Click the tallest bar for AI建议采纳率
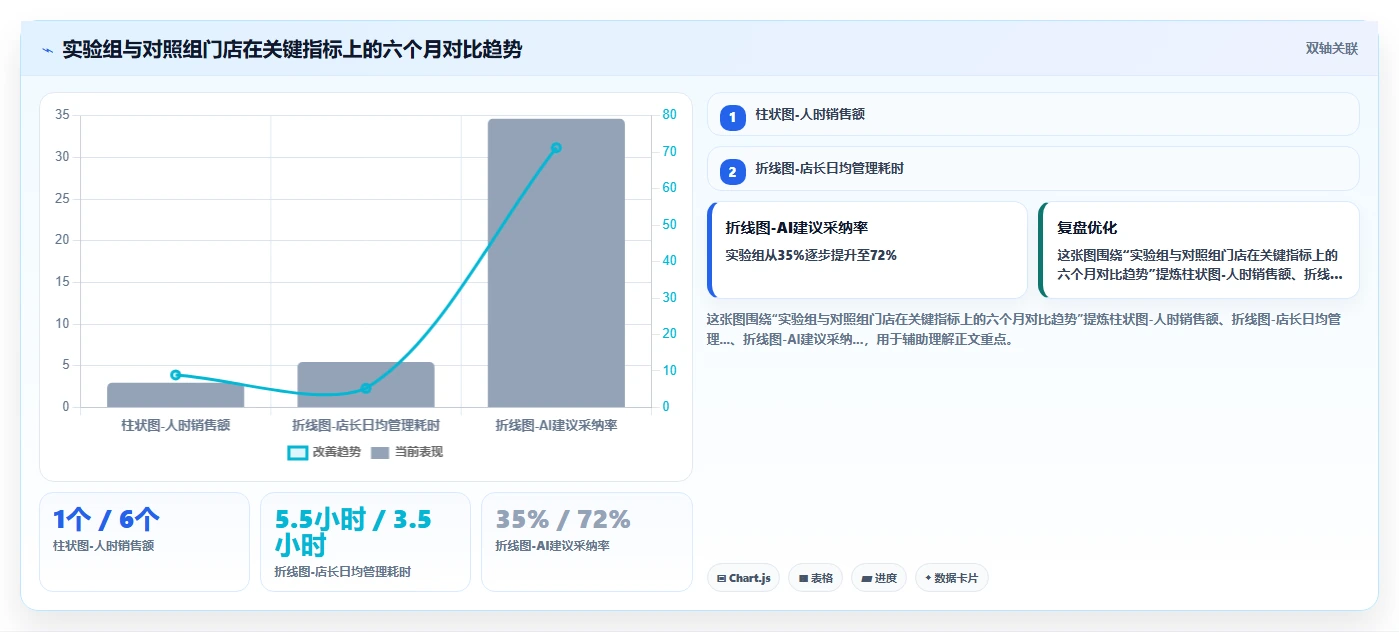 point(556,263)
